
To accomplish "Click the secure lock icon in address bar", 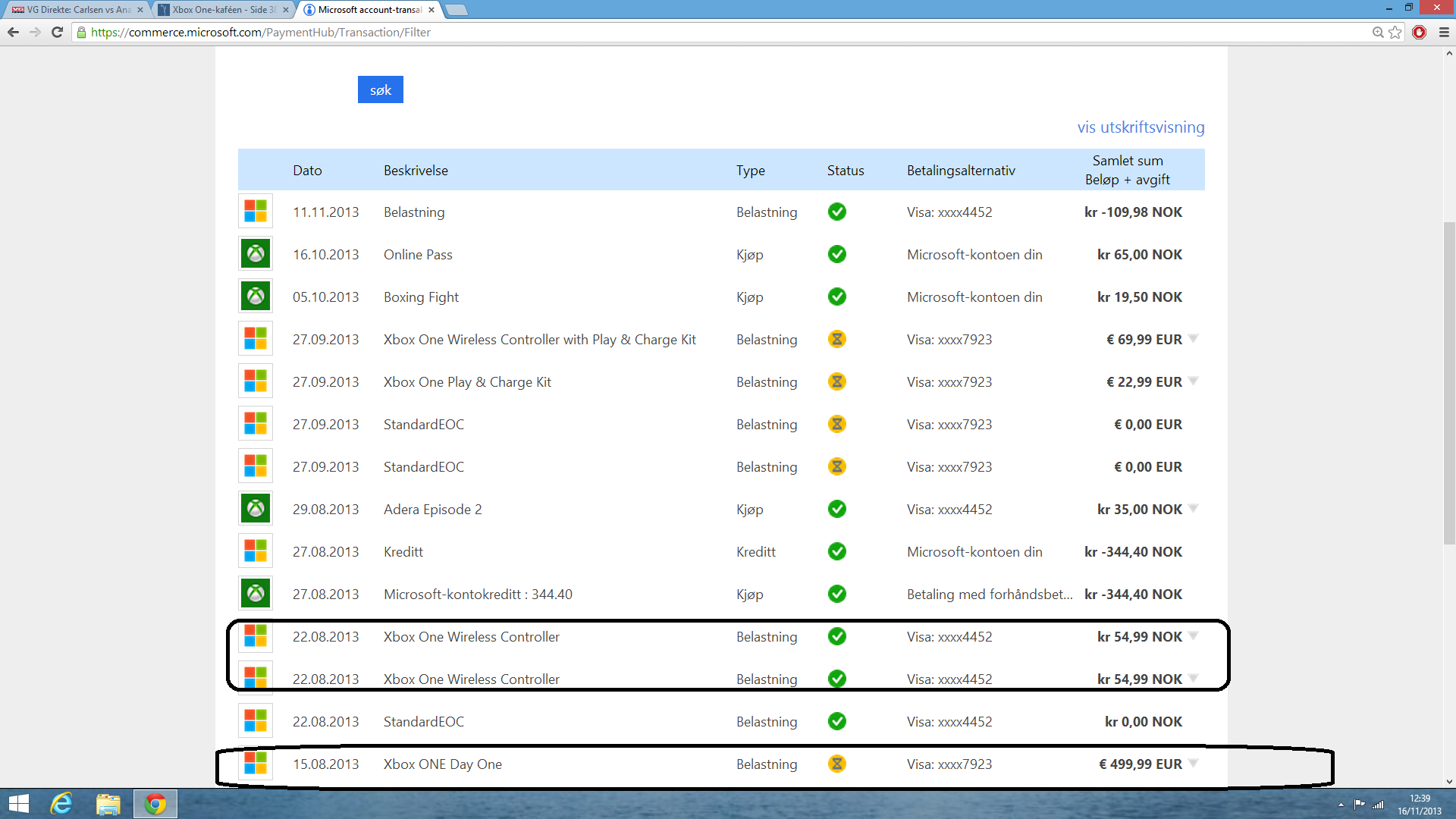I will tap(82, 32).
